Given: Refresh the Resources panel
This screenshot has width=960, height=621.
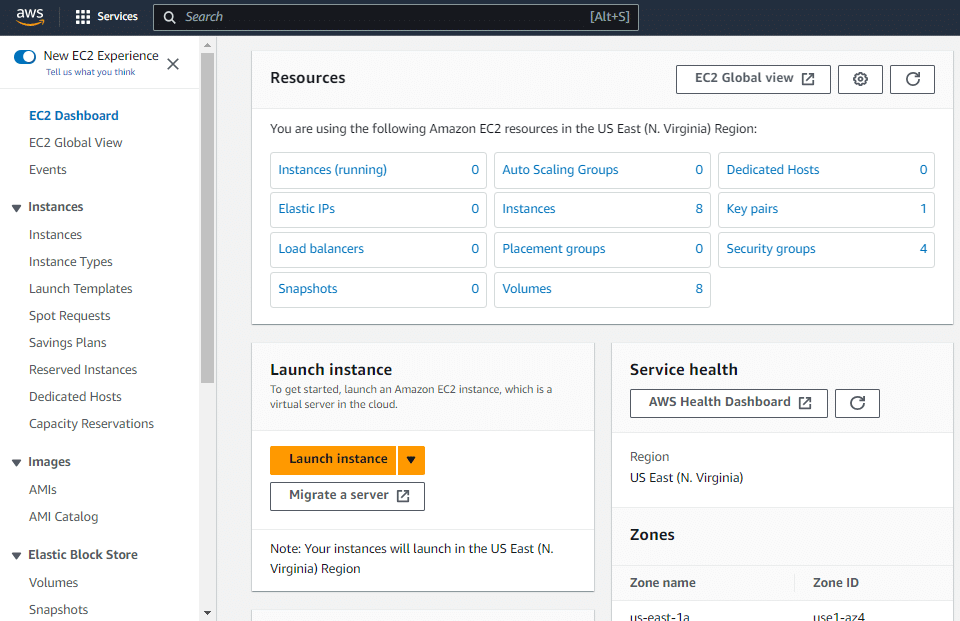Looking at the screenshot, I should (912, 79).
